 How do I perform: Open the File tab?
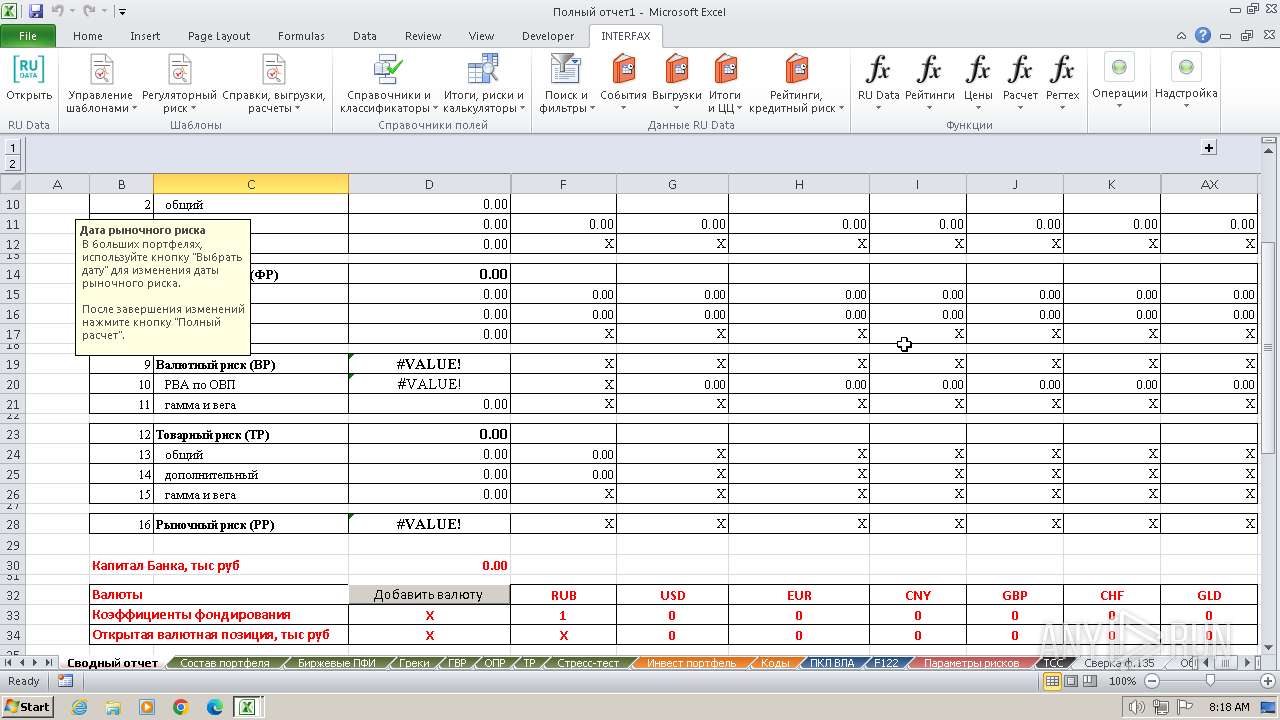coord(28,36)
